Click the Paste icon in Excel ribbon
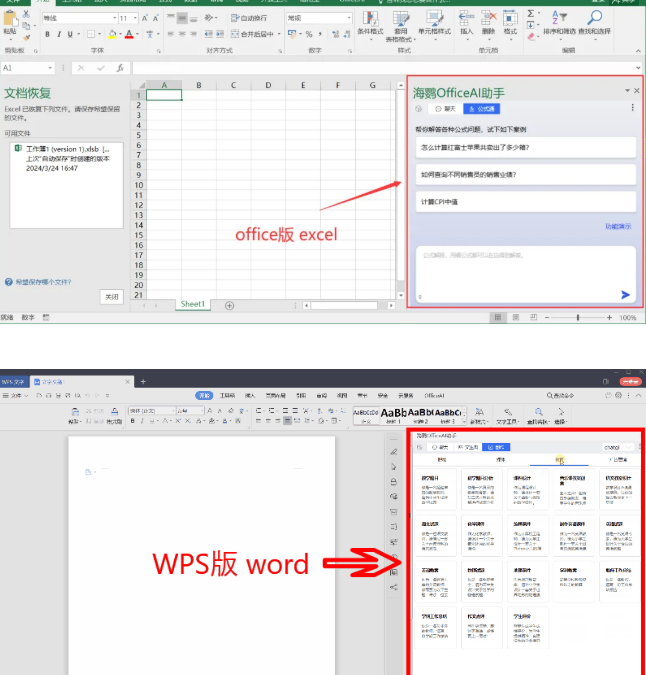 (x=9, y=19)
